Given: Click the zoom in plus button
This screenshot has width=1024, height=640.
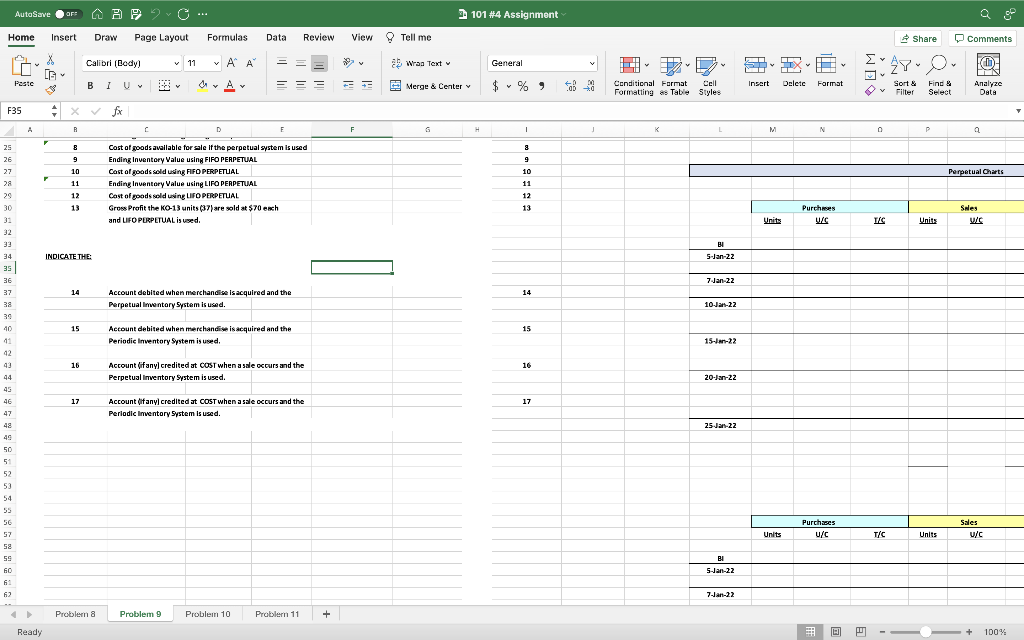Looking at the screenshot, I should pyautogui.click(x=969, y=632).
